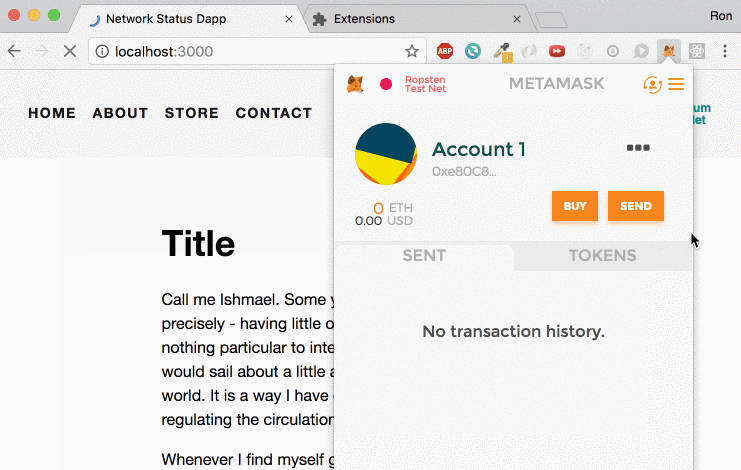Go to the STORE page link
The image size is (741, 470).
tap(192, 113)
